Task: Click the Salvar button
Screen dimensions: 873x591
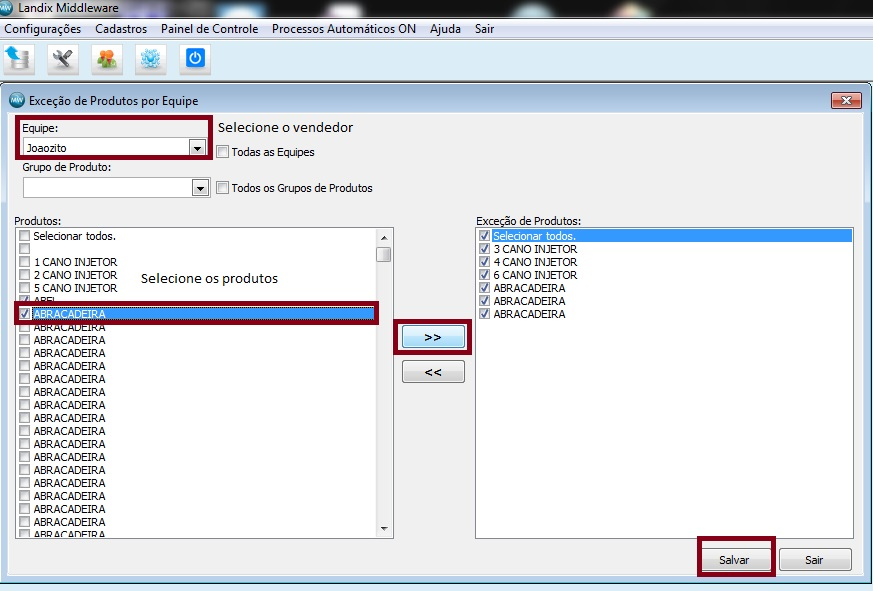Action: point(734,560)
